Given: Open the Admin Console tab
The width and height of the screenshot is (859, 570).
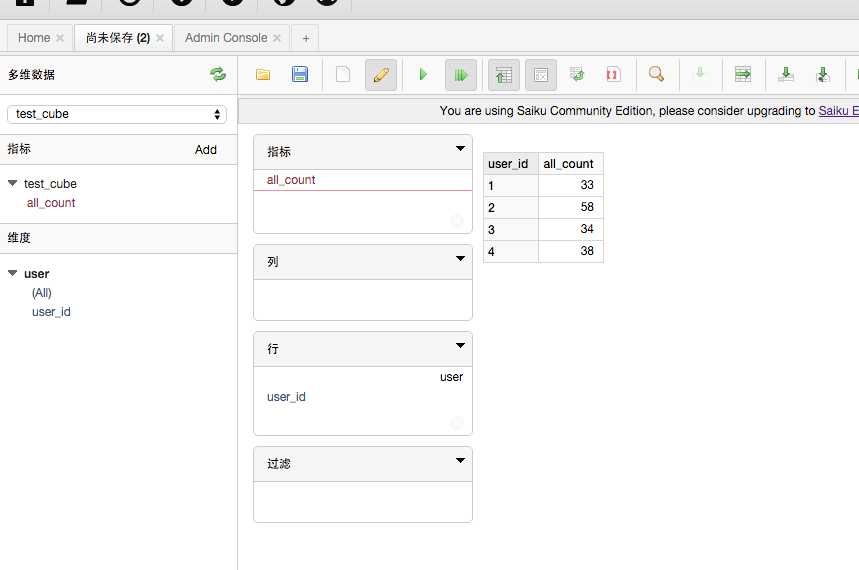Looking at the screenshot, I should tap(226, 38).
